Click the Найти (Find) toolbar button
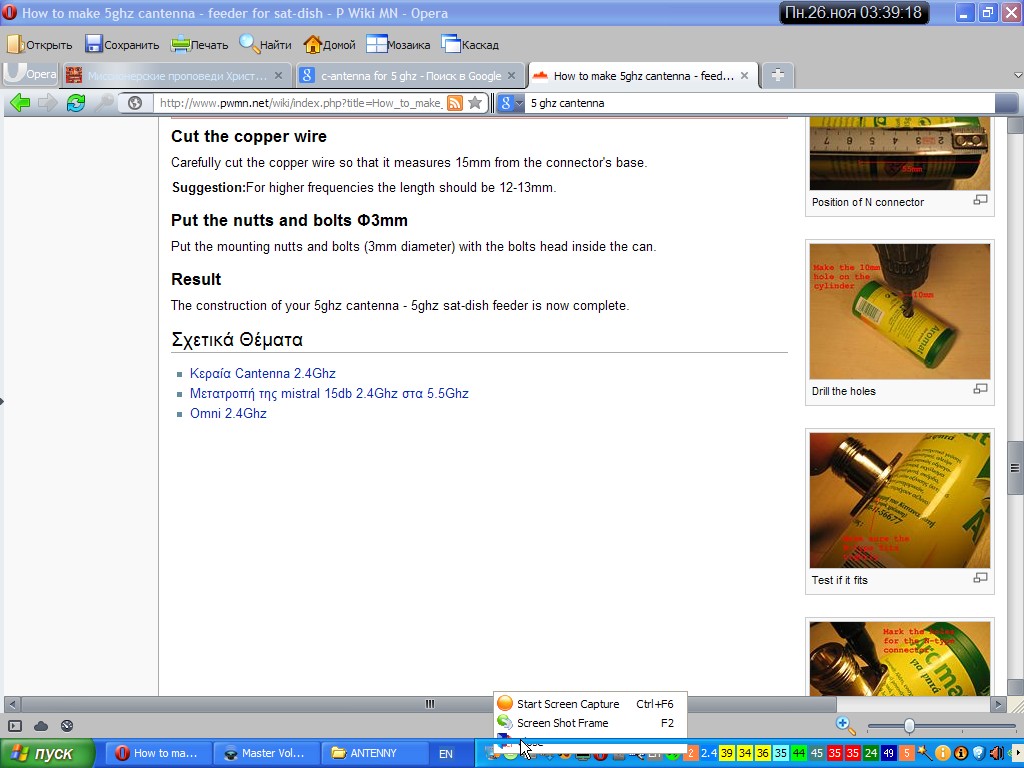Image resolution: width=1024 pixels, height=768 pixels. click(265, 44)
